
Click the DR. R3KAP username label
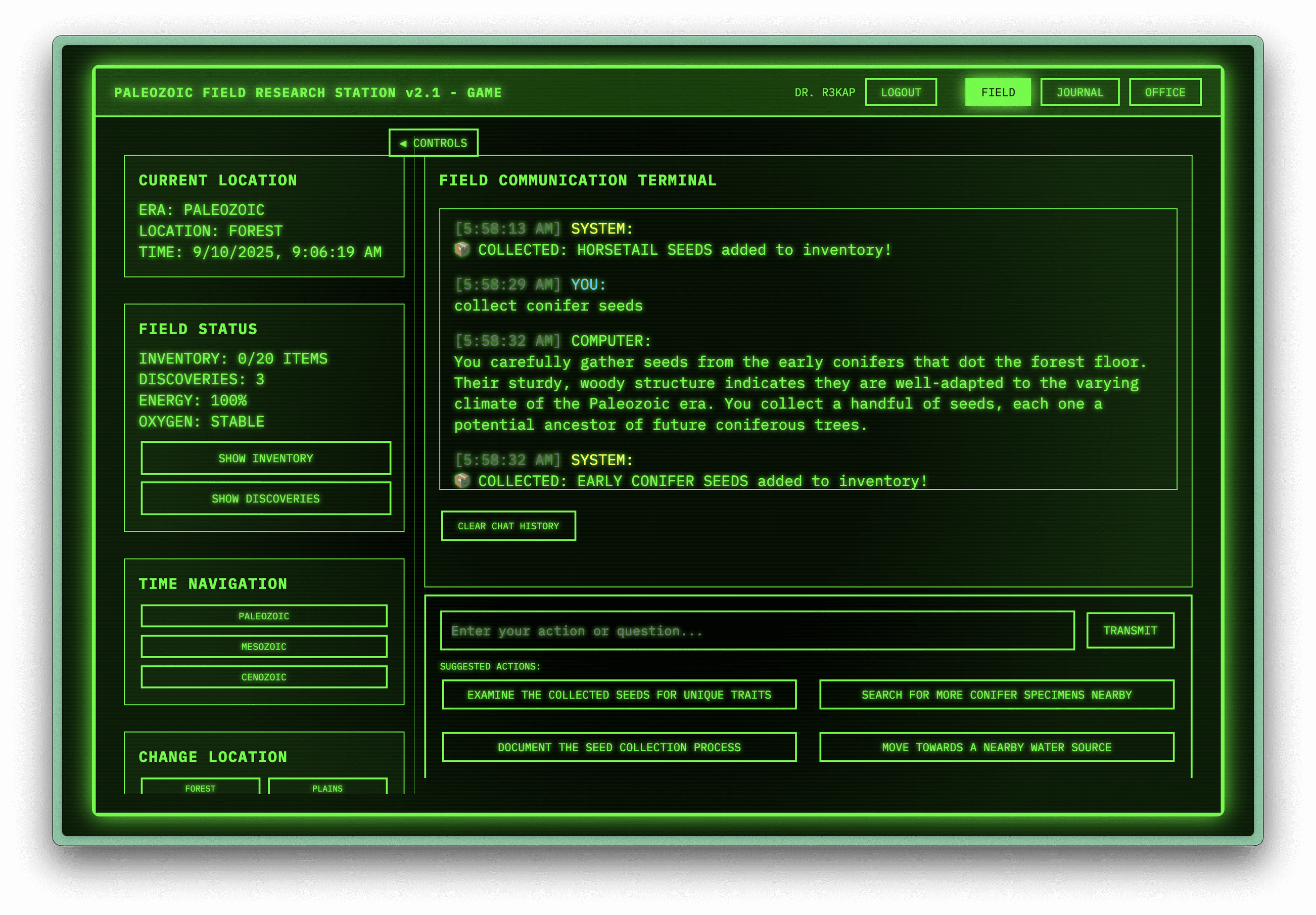tap(824, 93)
